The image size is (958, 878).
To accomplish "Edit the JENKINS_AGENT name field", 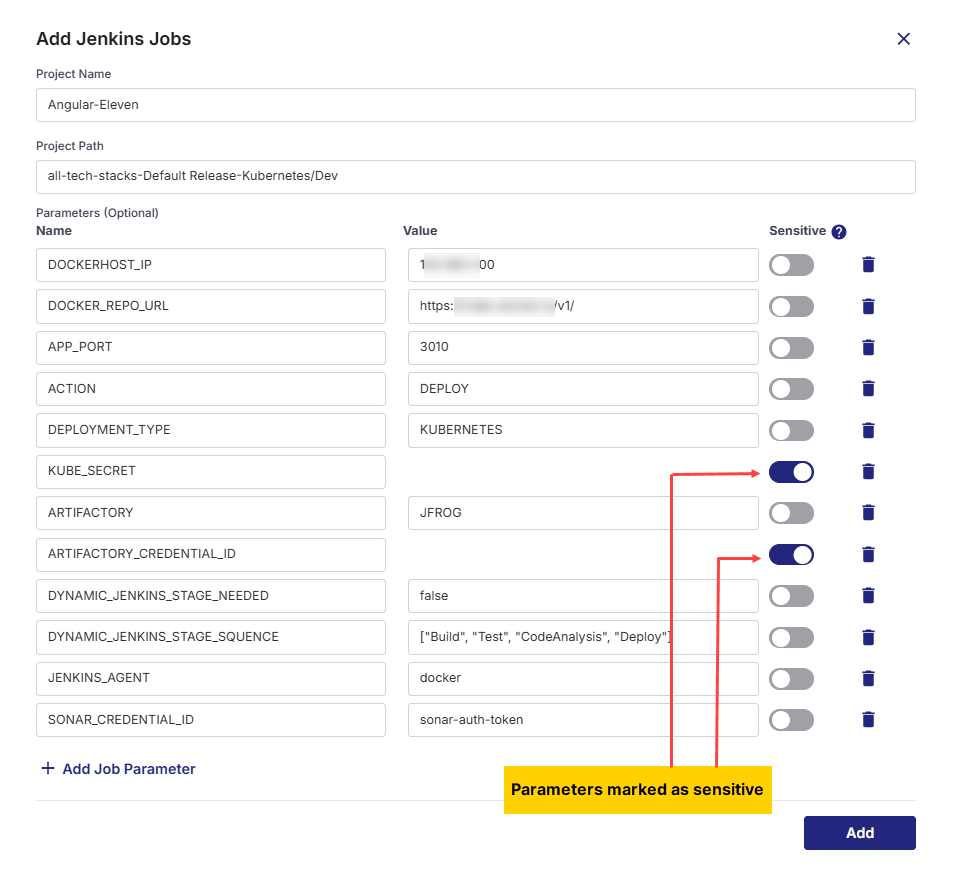I will click(x=211, y=679).
